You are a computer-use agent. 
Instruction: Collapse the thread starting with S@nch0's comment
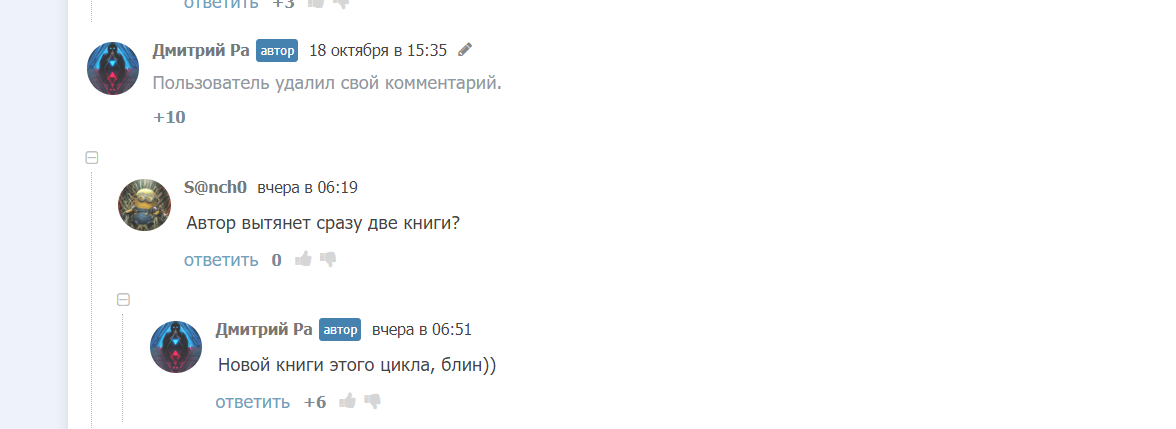pyautogui.click(x=92, y=157)
